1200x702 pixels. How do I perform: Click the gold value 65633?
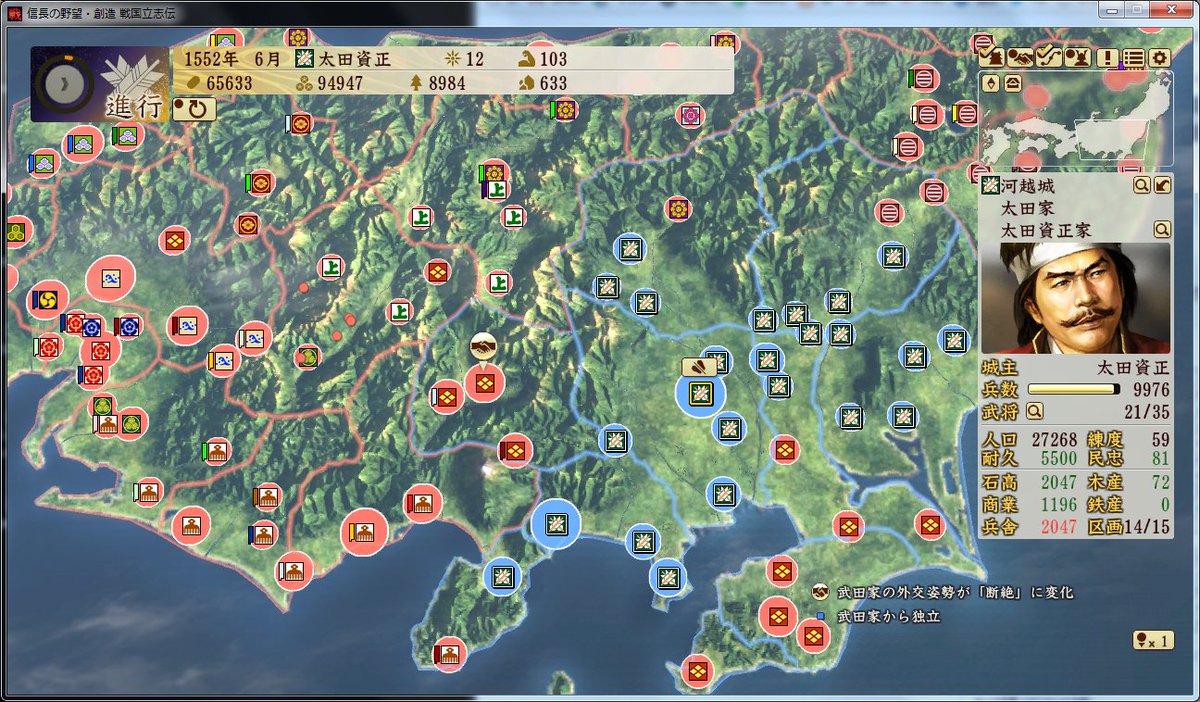point(229,84)
